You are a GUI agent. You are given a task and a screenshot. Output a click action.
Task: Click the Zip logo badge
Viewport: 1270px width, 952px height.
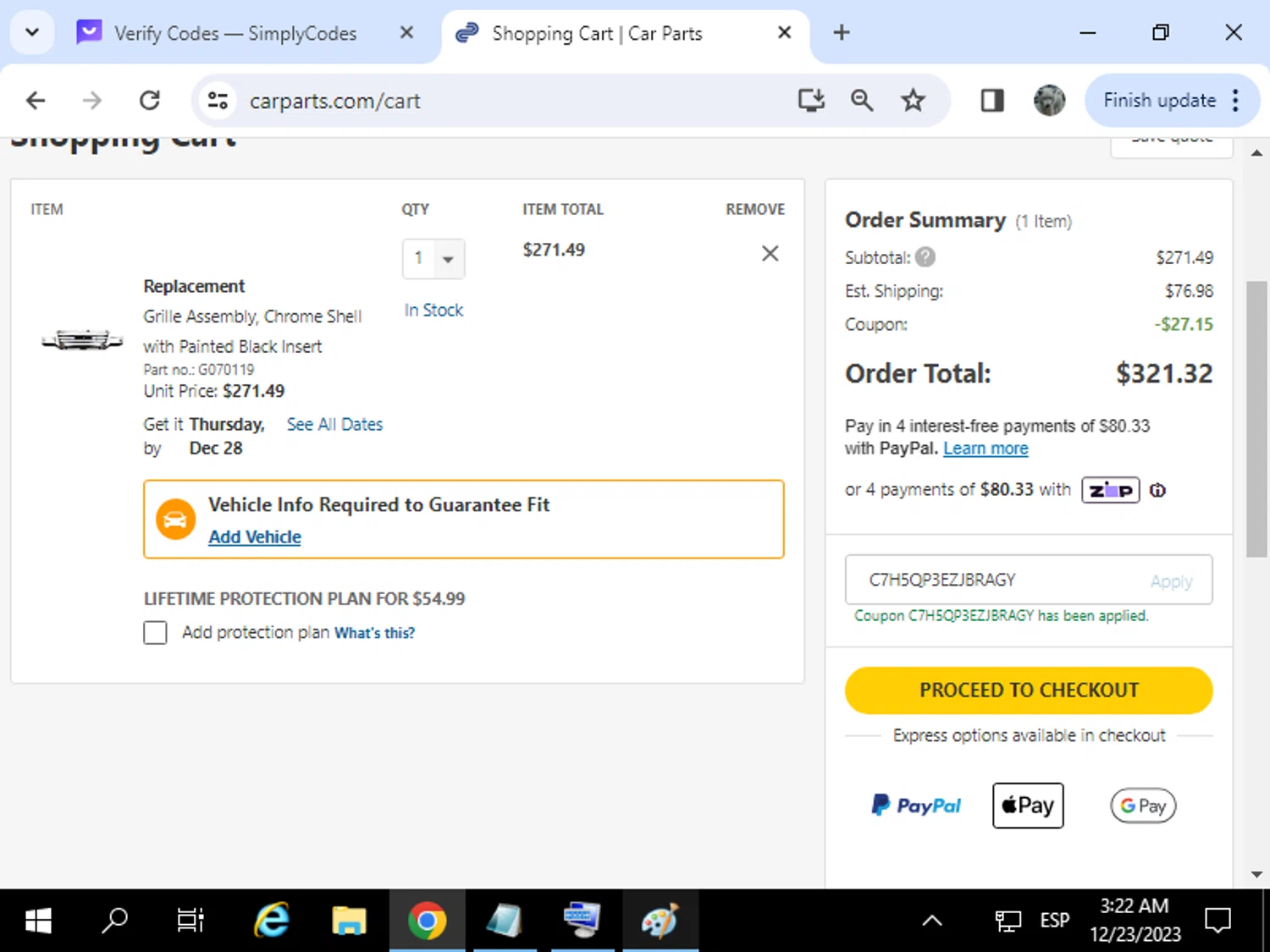coord(1110,490)
